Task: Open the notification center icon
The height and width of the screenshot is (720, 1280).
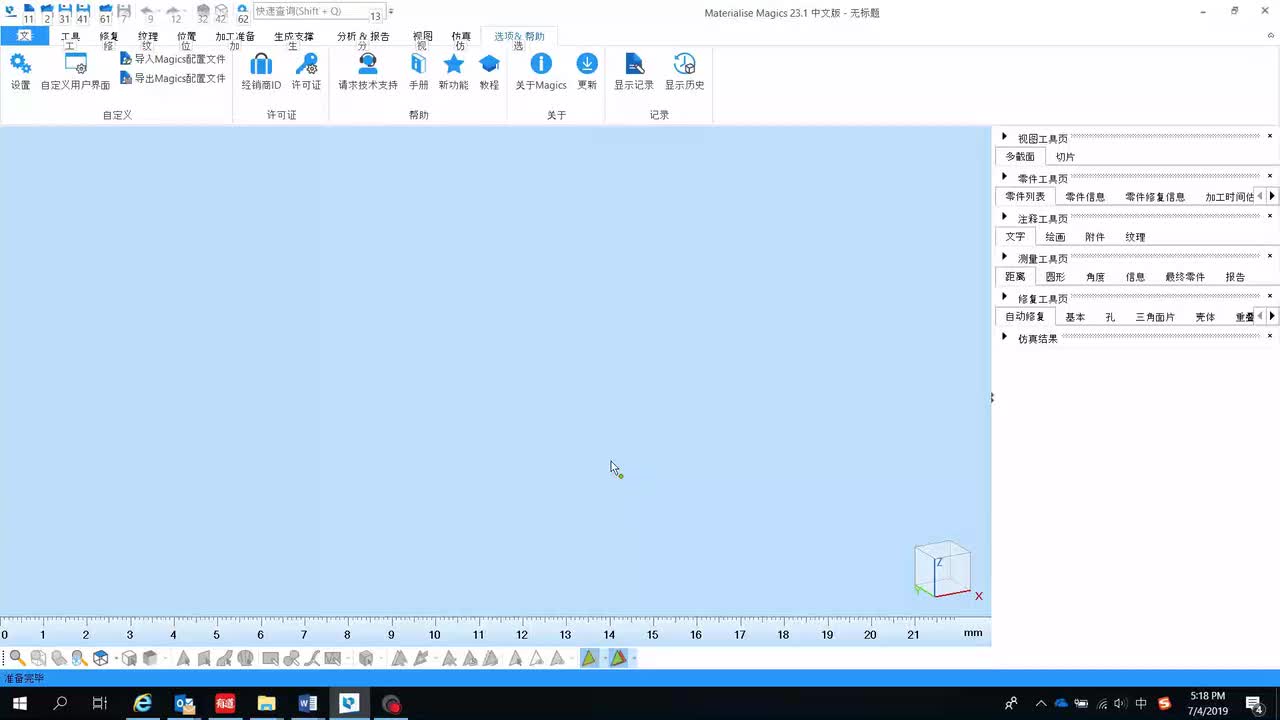Action: tap(1254, 703)
